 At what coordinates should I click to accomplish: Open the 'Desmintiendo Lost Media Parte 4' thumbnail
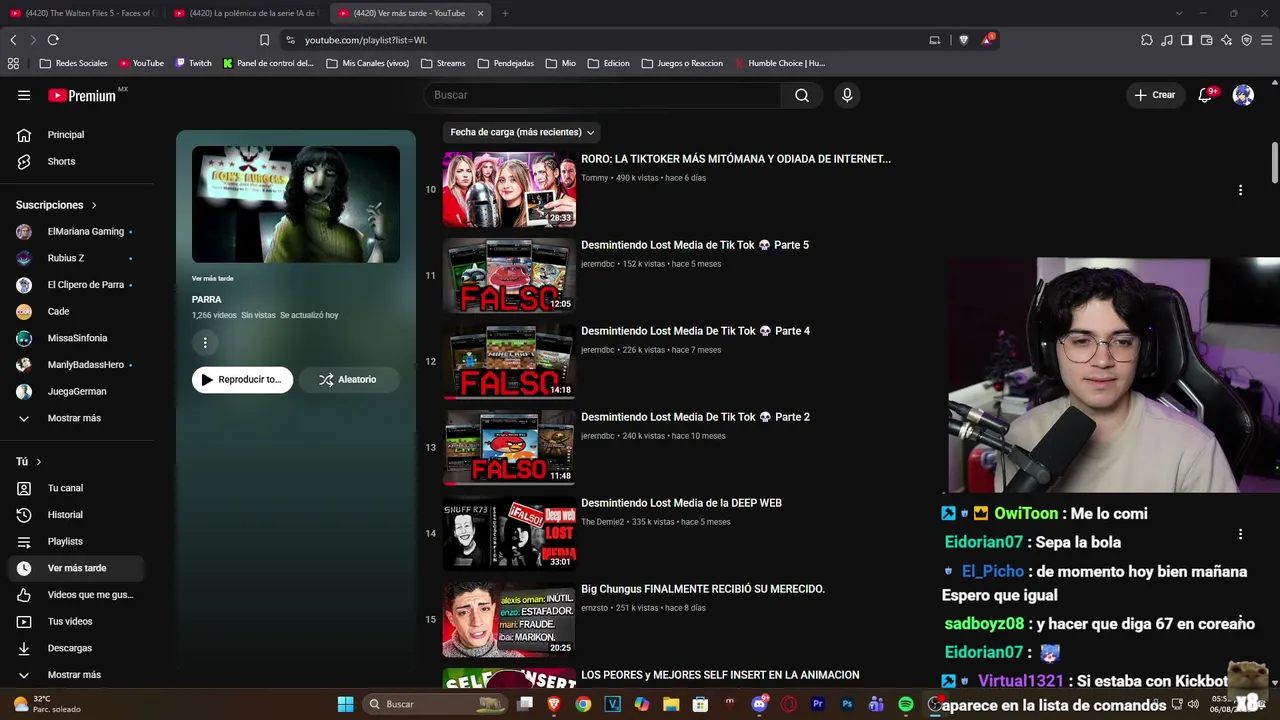[x=509, y=361]
